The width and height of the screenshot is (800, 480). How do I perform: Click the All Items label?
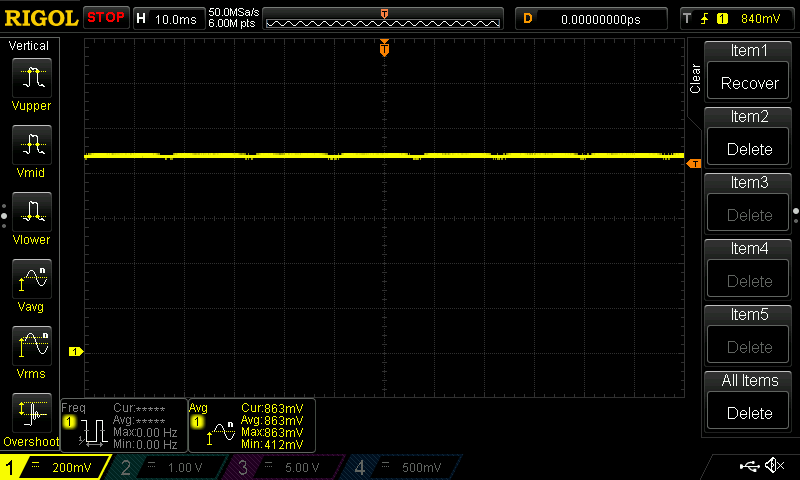pos(749,381)
